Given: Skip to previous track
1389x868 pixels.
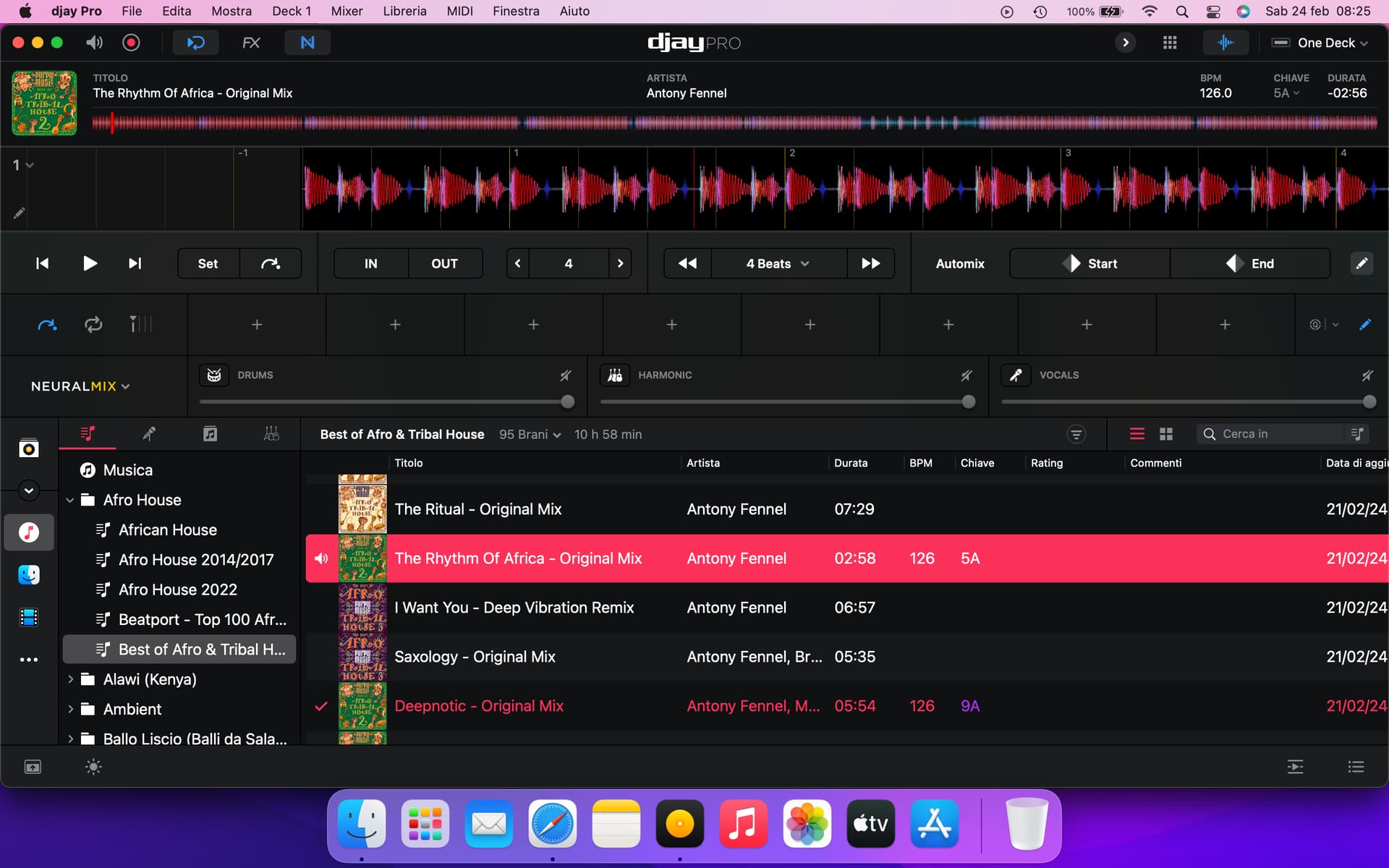Looking at the screenshot, I should coord(42,263).
